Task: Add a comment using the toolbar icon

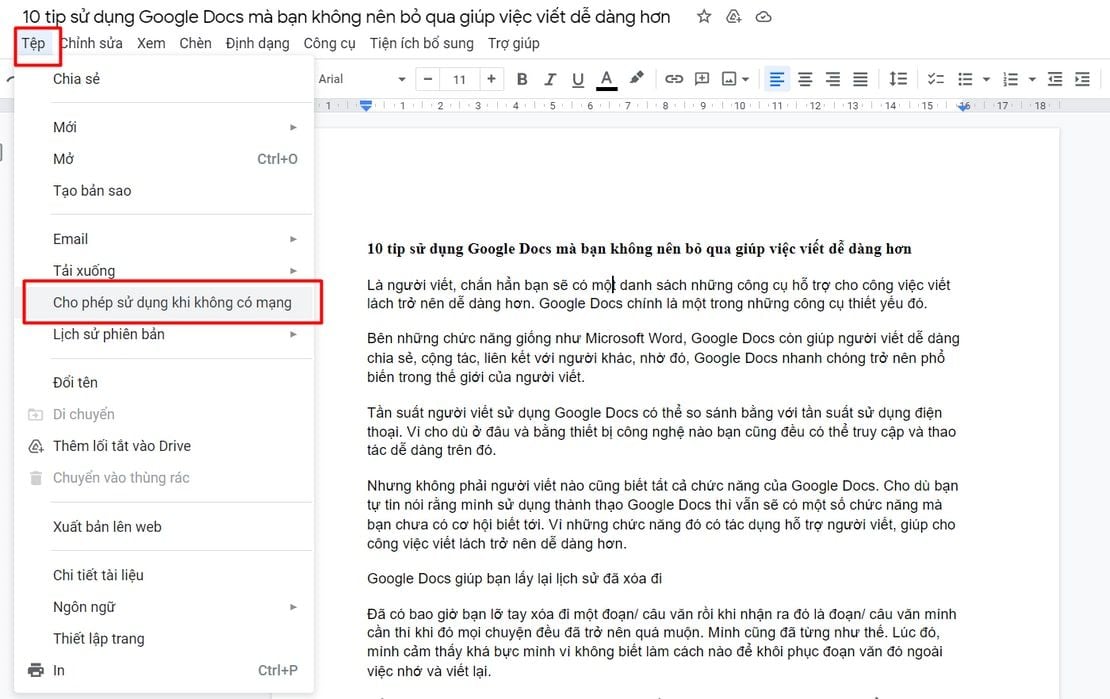Action: tap(702, 79)
